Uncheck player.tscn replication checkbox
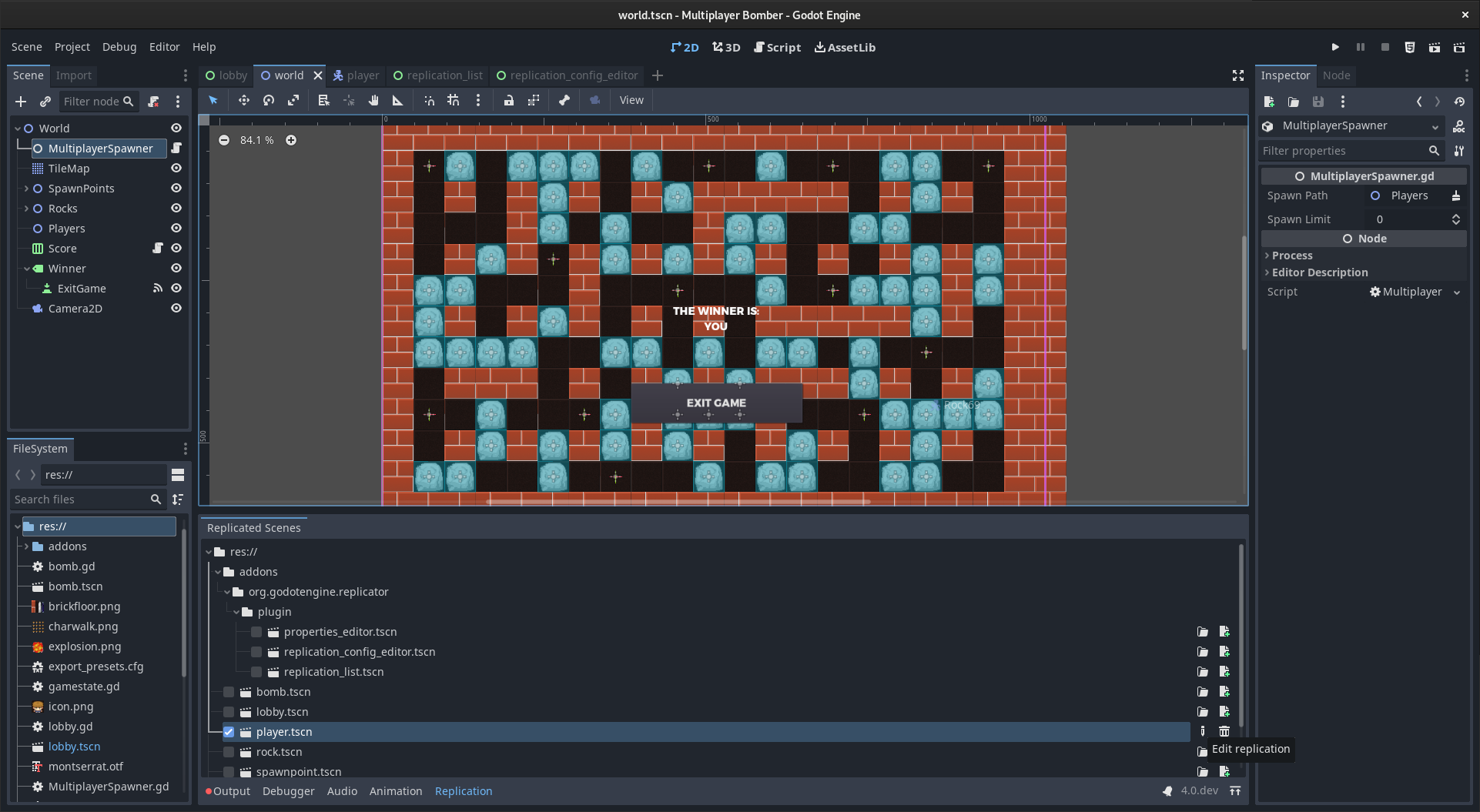 pos(229,732)
